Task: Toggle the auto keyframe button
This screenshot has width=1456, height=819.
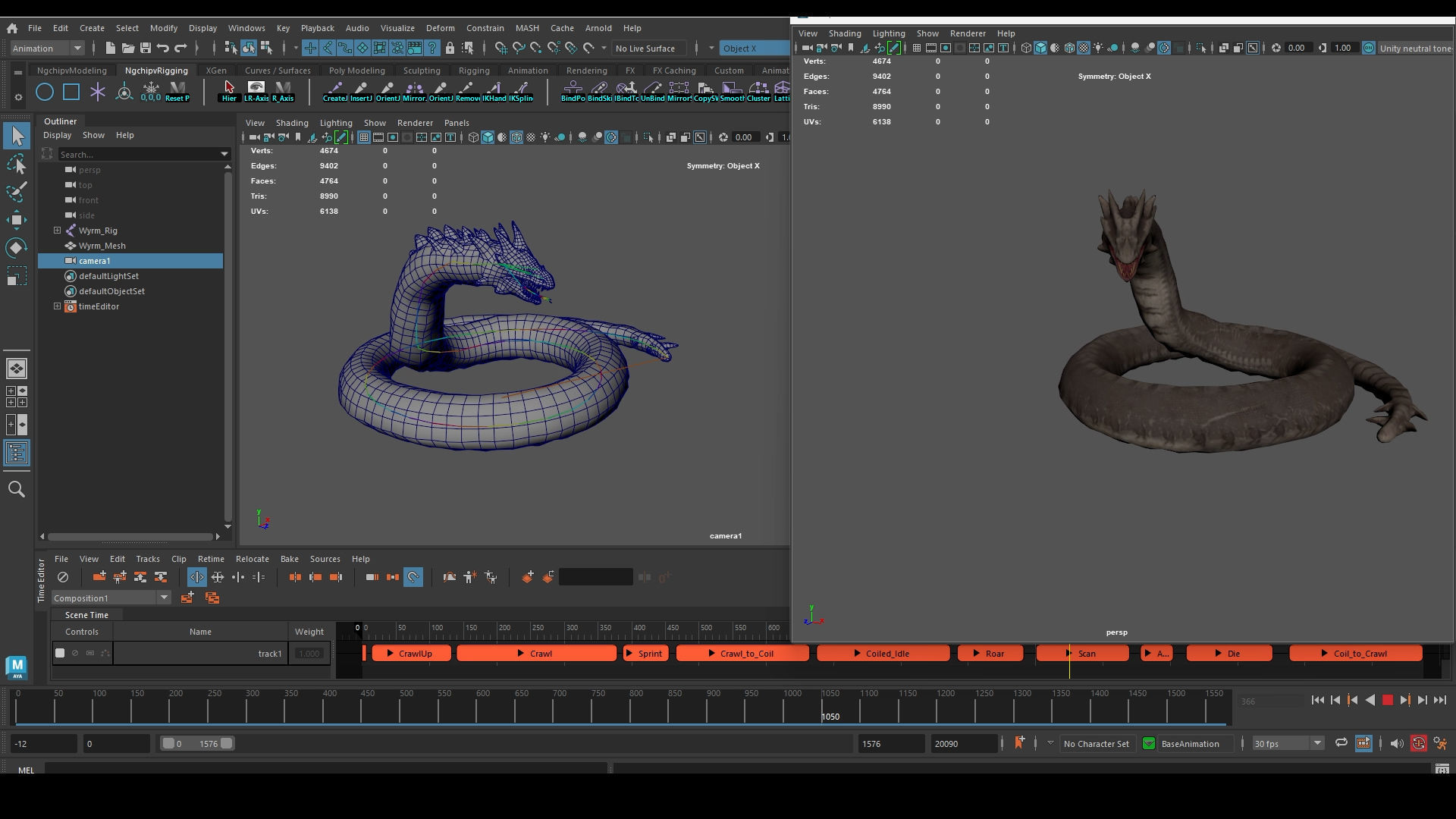Action: [x=1418, y=744]
